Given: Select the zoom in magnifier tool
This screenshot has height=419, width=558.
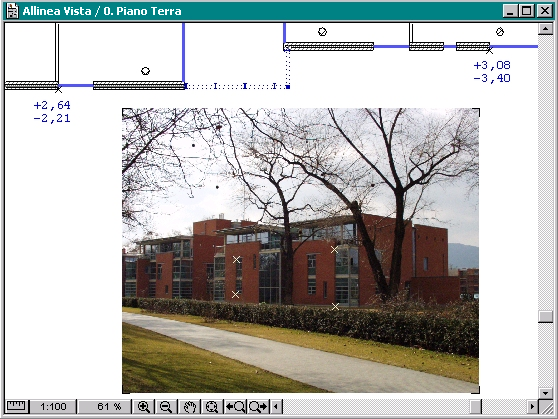Looking at the screenshot, I should [x=143, y=407].
